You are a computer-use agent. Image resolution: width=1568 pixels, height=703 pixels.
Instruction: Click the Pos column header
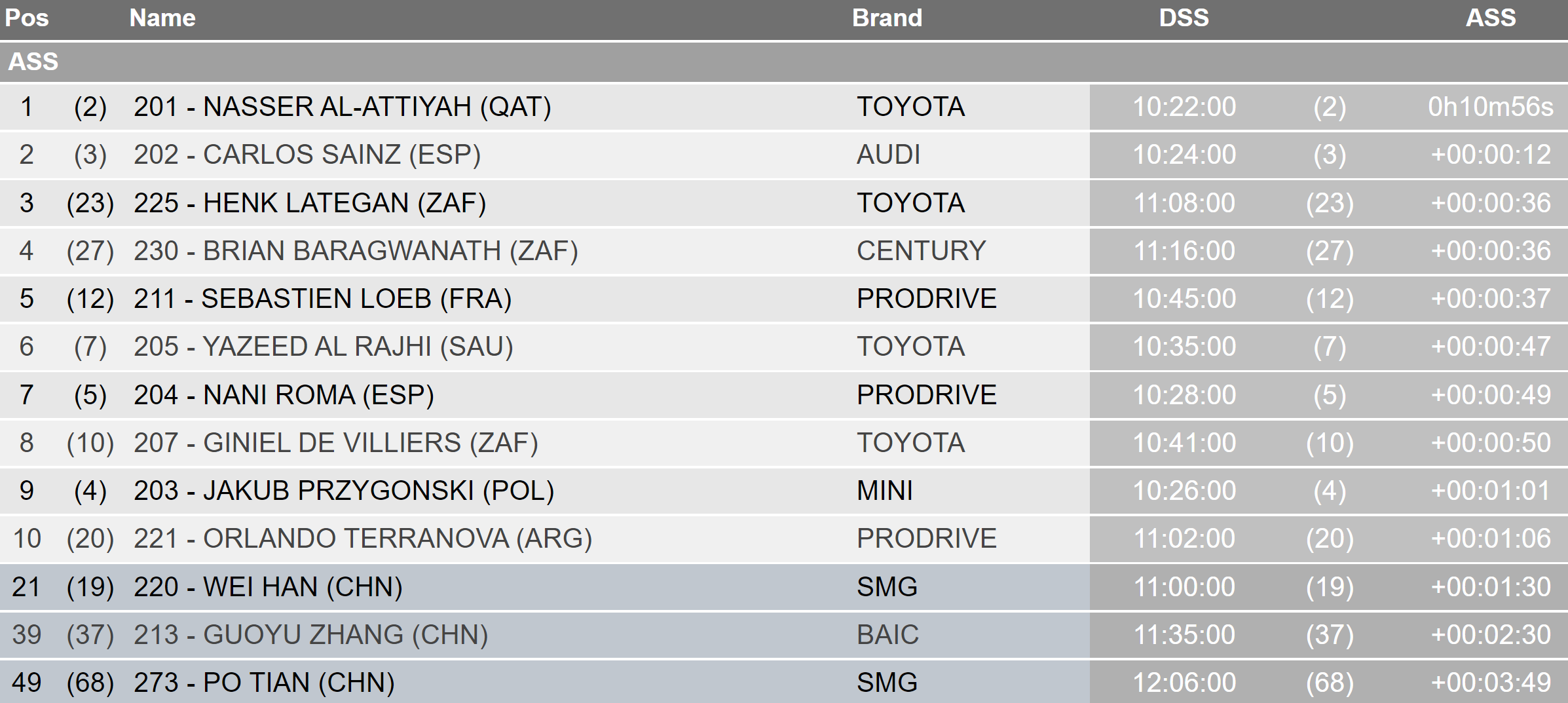[x=27, y=18]
